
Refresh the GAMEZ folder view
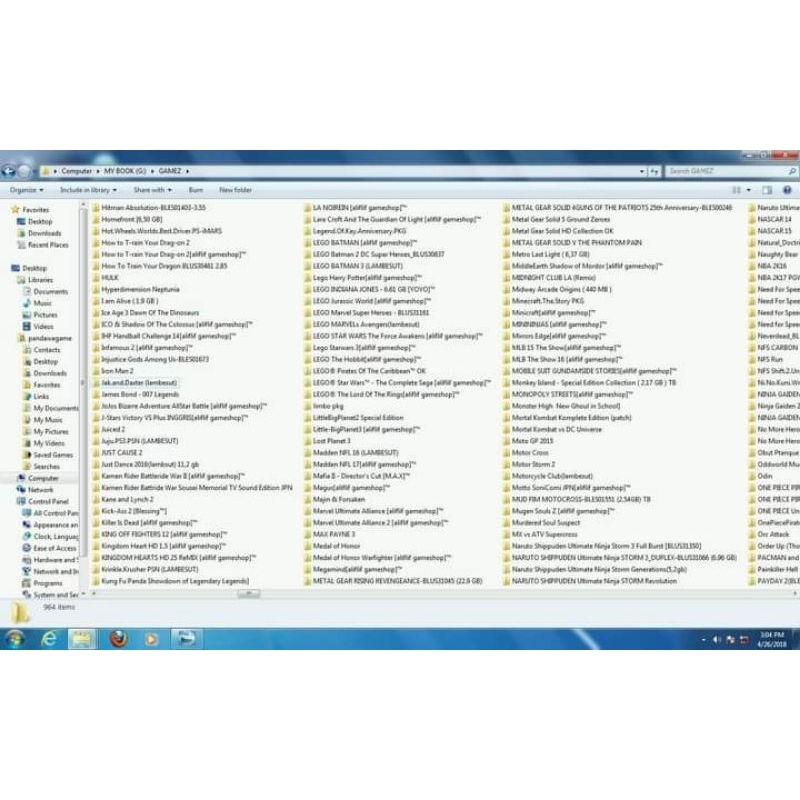pyautogui.click(x=654, y=171)
